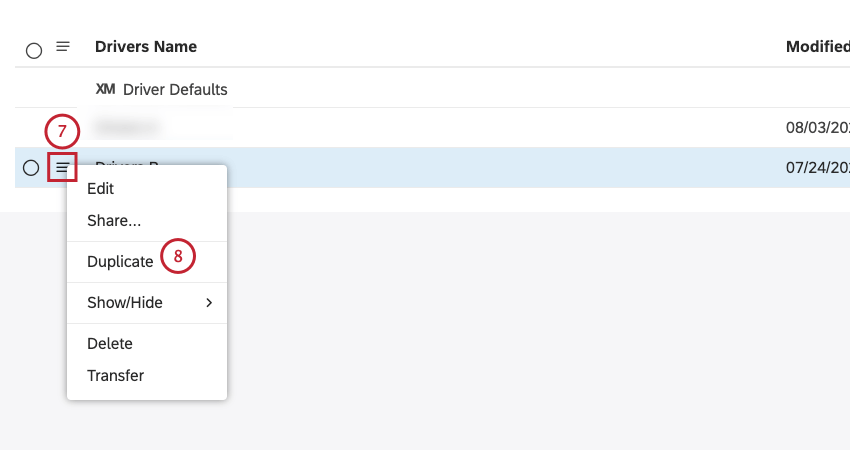Choose Share... from the context menu
Image resolution: width=850 pixels, height=450 pixels.
pyautogui.click(x=114, y=221)
